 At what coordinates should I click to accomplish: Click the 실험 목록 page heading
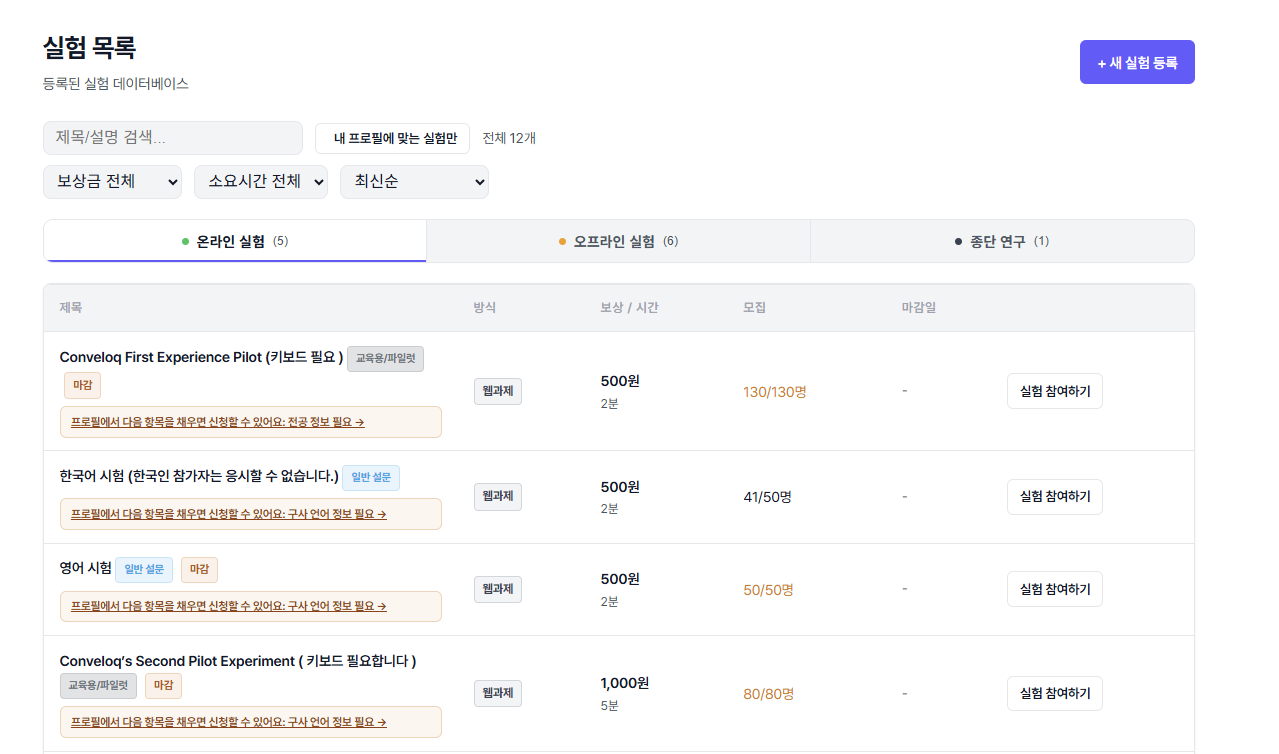click(89, 47)
